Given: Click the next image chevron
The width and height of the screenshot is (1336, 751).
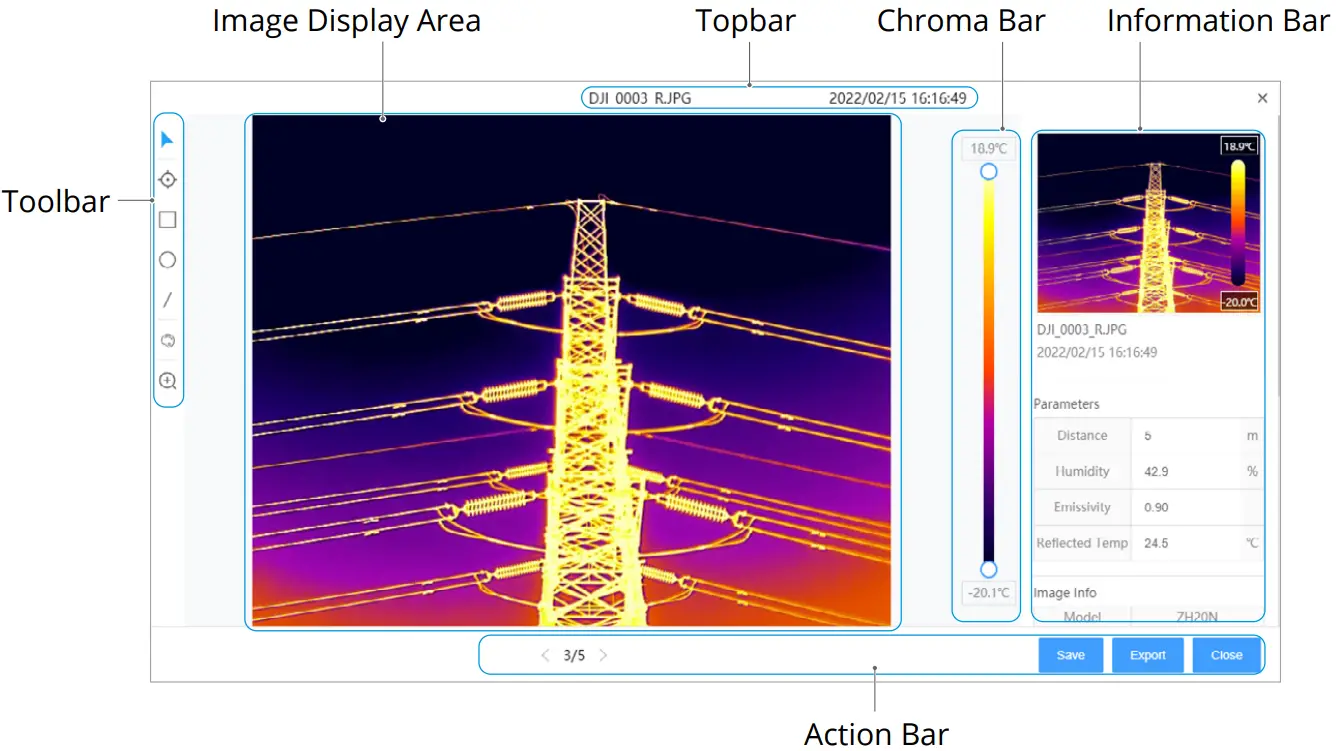Looking at the screenshot, I should [x=603, y=655].
